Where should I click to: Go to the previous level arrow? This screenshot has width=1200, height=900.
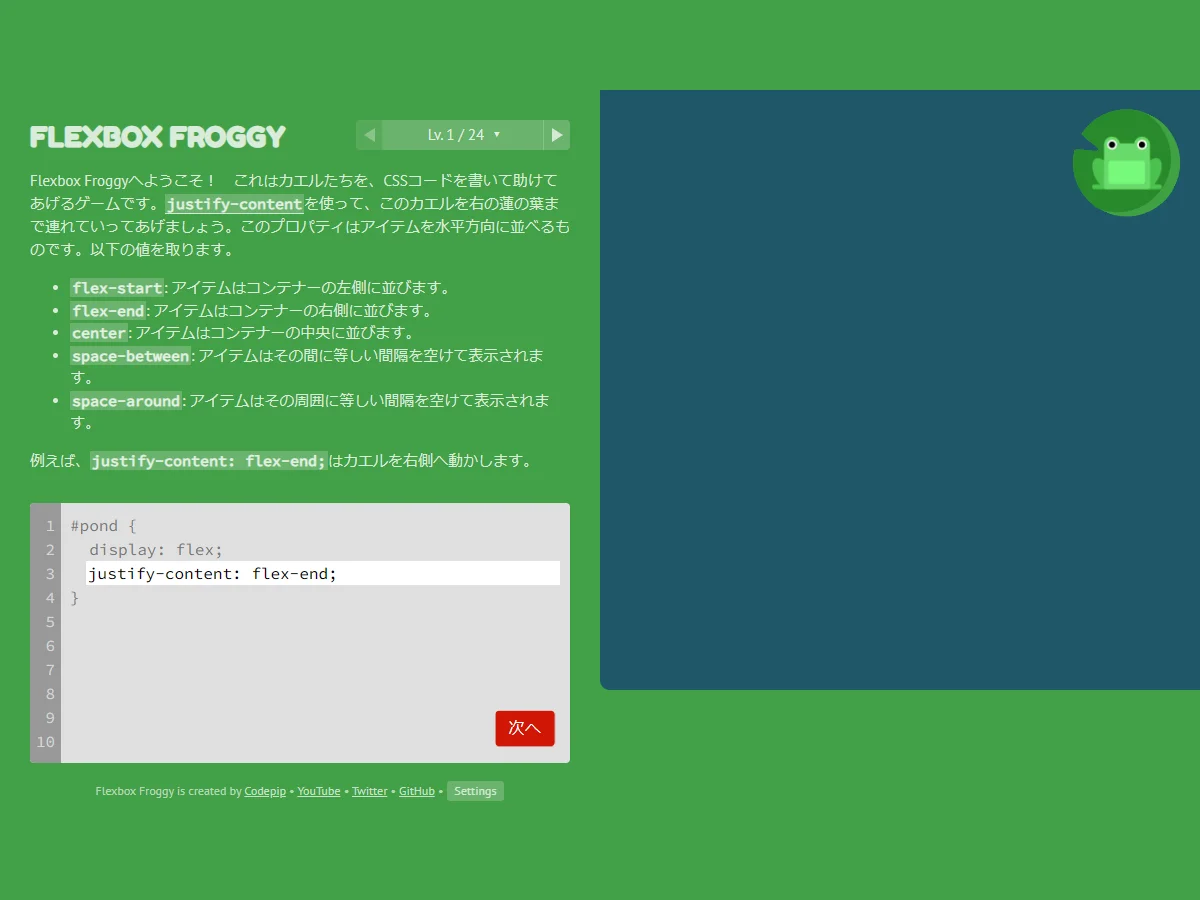pos(369,135)
